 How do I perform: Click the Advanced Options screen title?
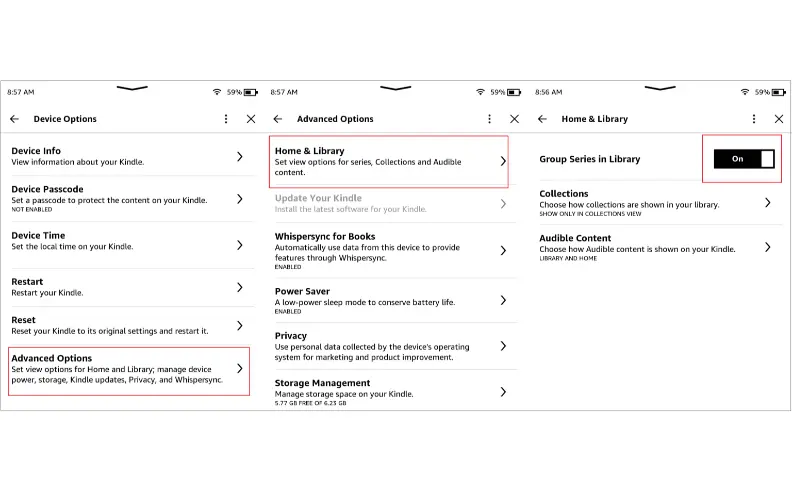point(335,119)
